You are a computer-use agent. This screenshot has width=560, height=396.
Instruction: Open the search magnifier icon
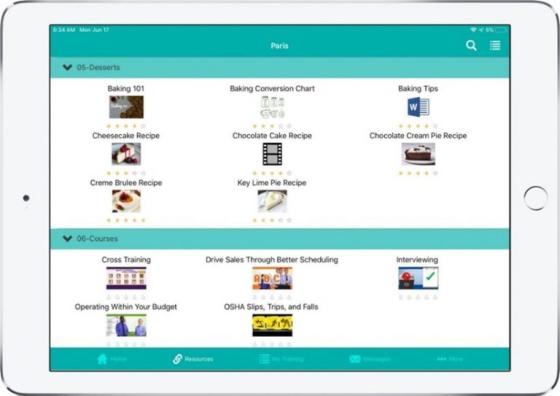tap(471, 46)
